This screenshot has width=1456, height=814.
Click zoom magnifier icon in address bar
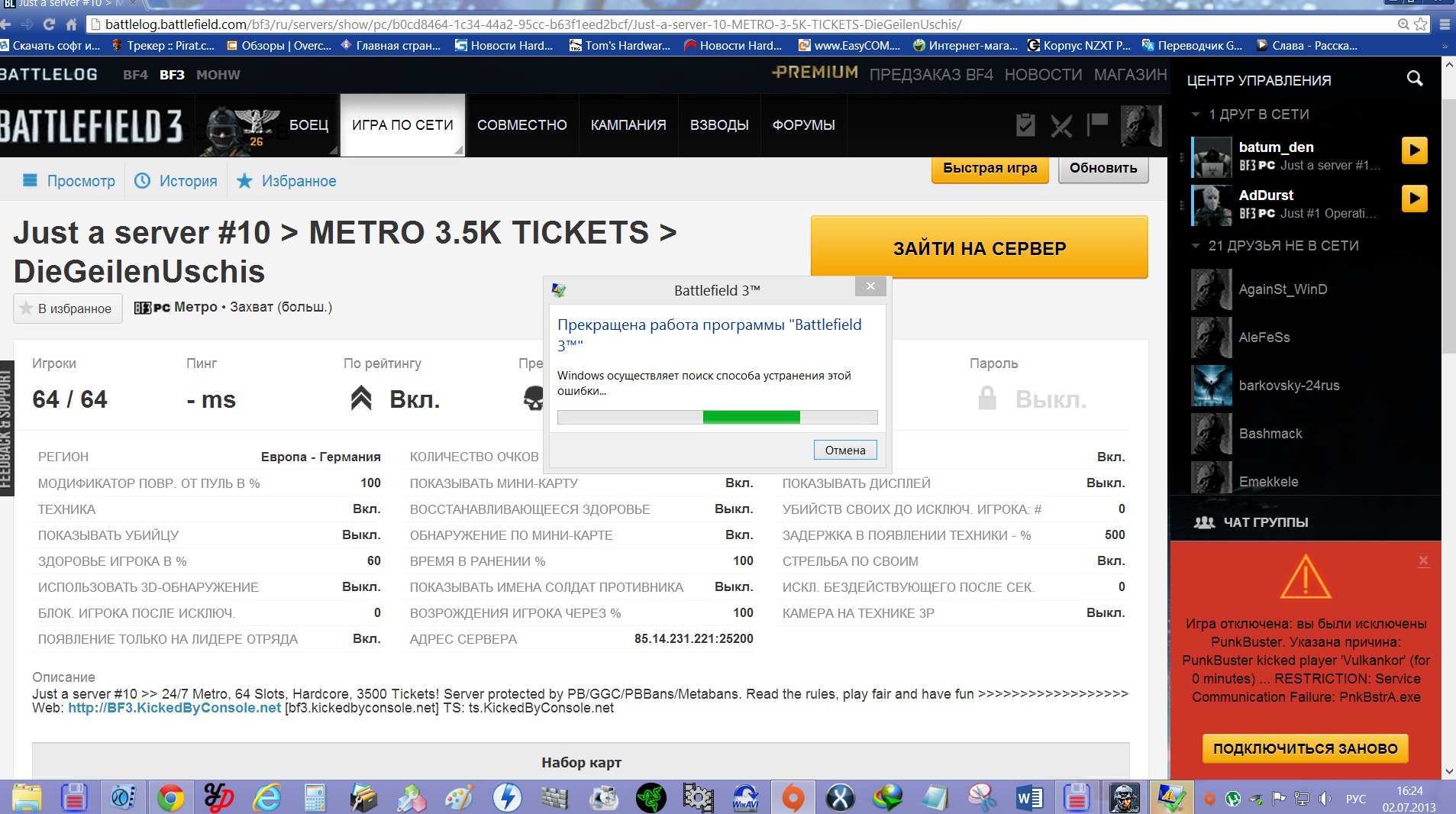tap(1403, 24)
